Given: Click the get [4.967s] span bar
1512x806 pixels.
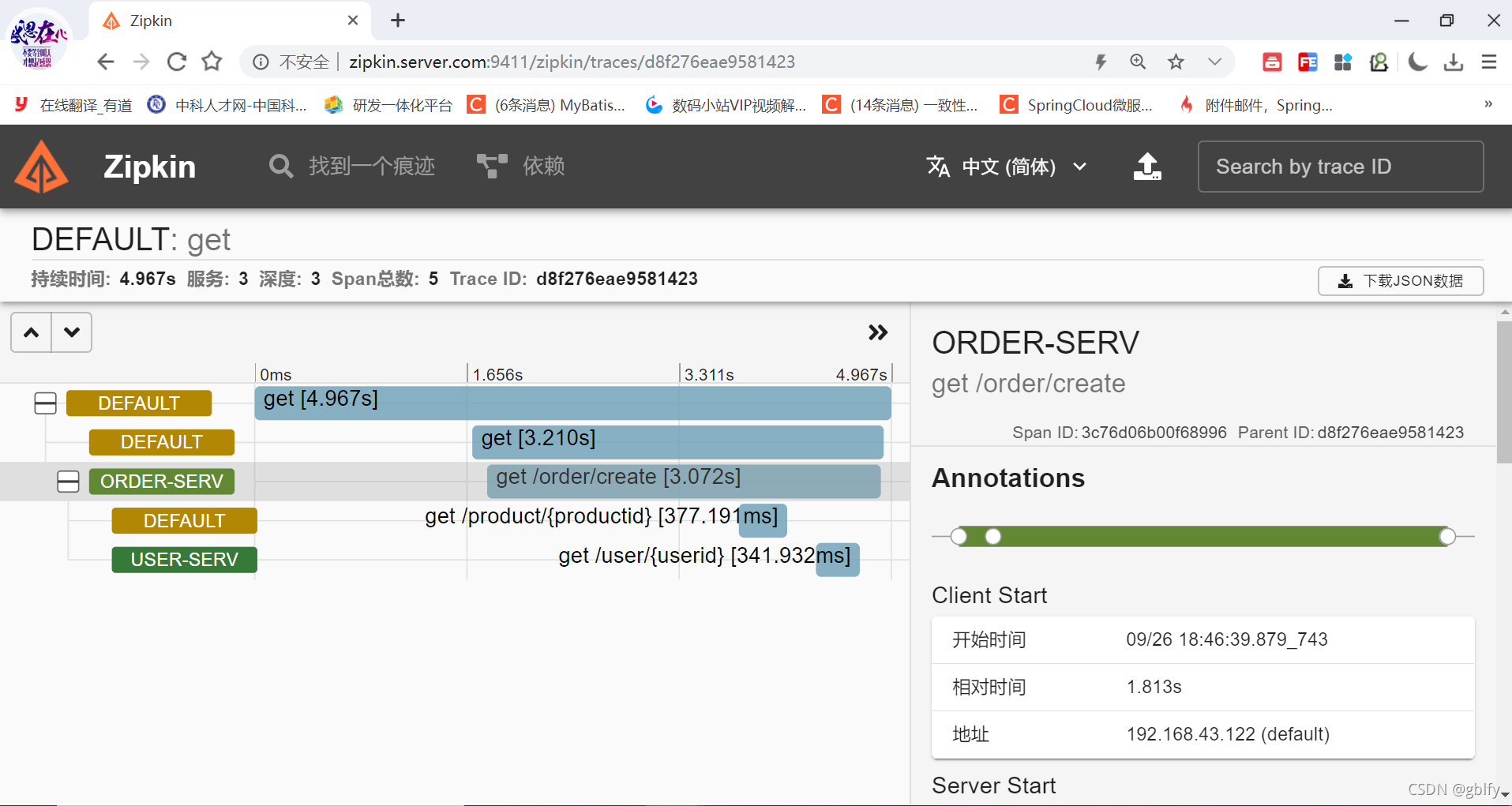Looking at the screenshot, I should pyautogui.click(x=573, y=403).
